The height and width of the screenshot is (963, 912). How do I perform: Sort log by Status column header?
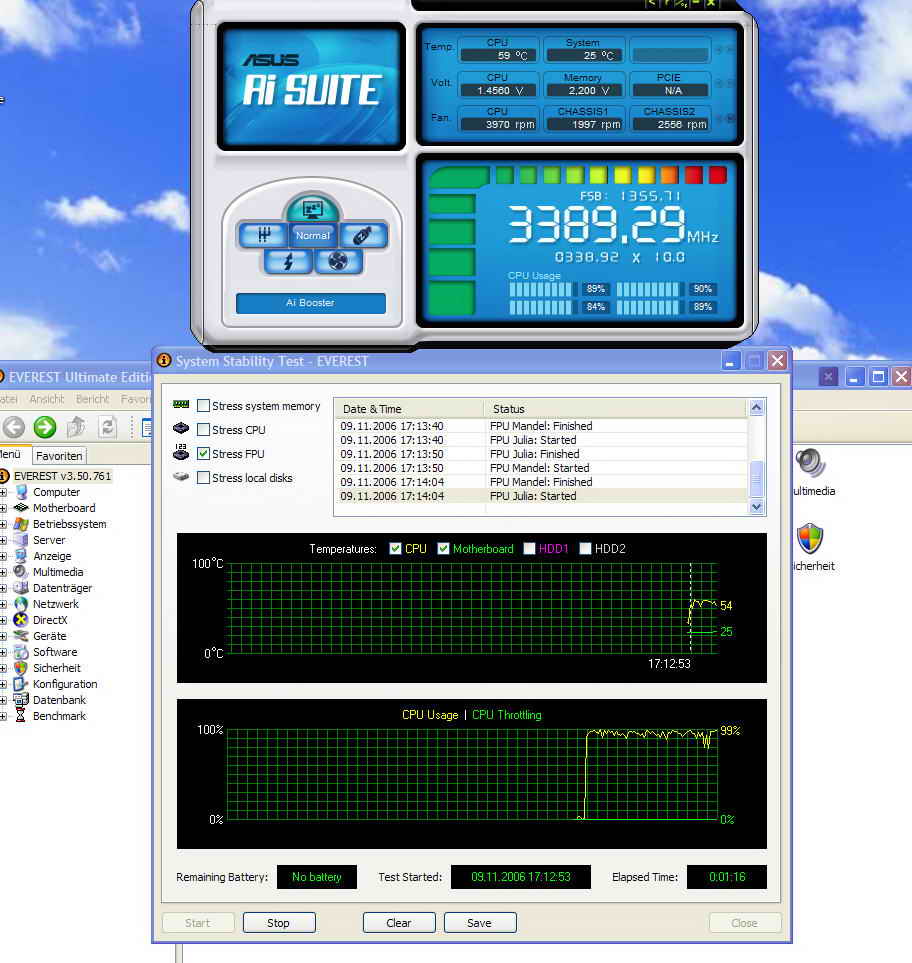pos(615,408)
